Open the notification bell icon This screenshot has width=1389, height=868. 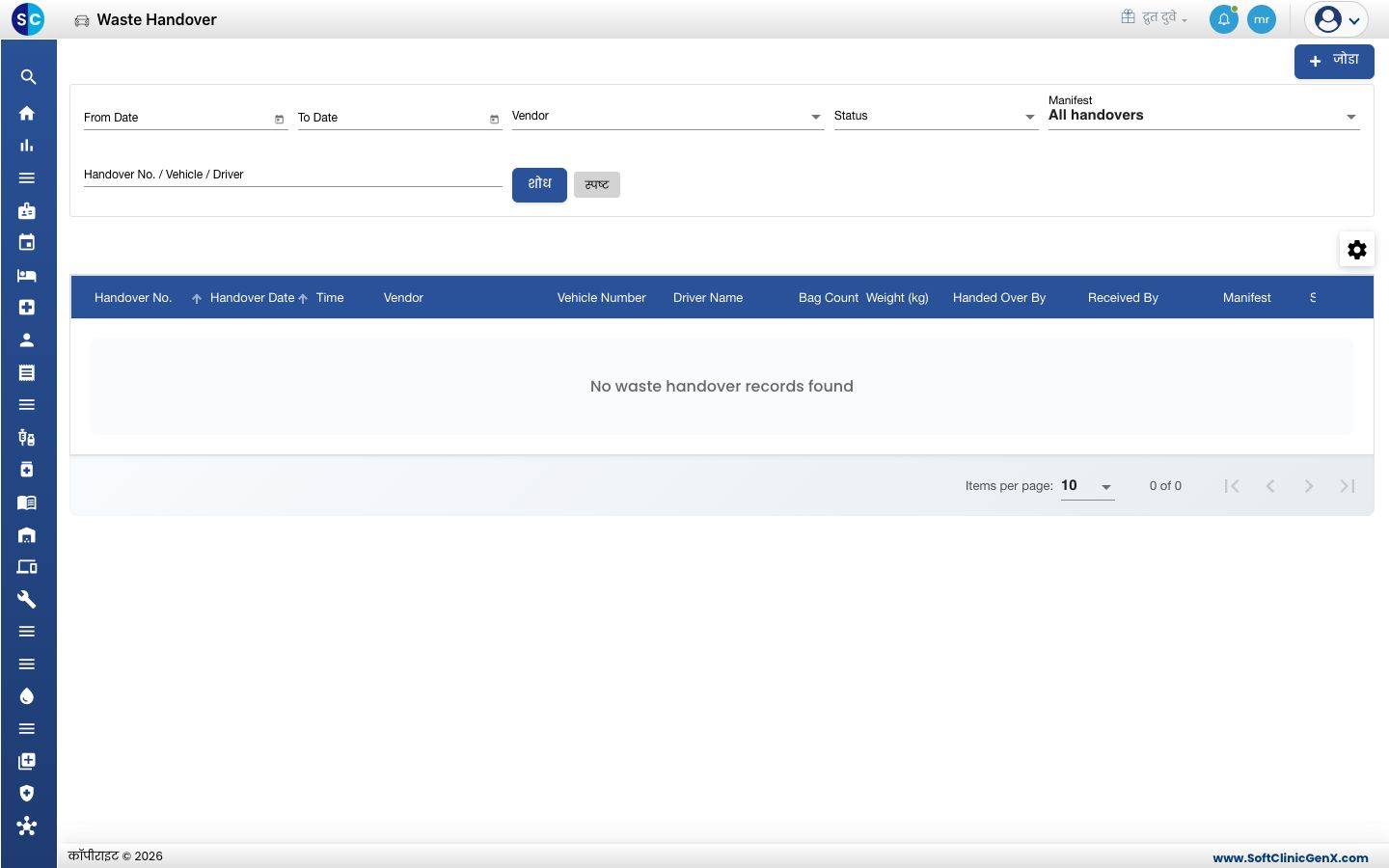(1224, 19)
